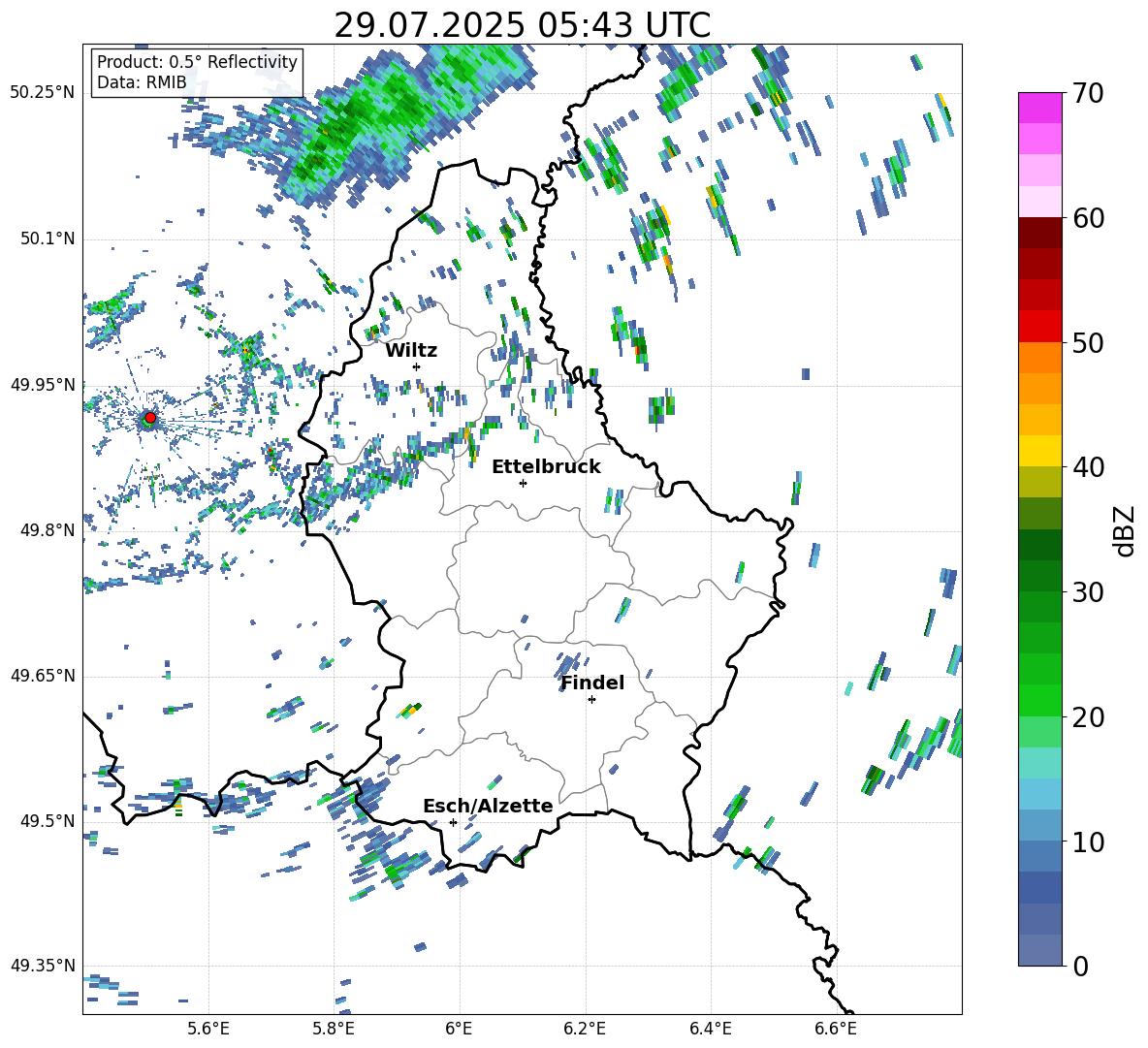This screenshot has width=1148, height=1048.
Task: Click the 49.5°N latitude label
Action: [47, 820]
